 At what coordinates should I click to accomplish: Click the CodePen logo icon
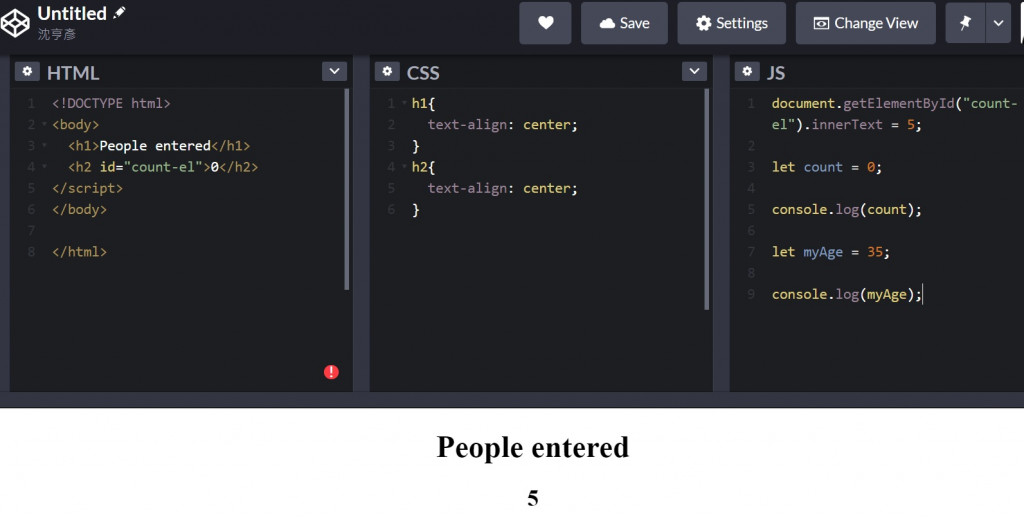tap(14, 23)
